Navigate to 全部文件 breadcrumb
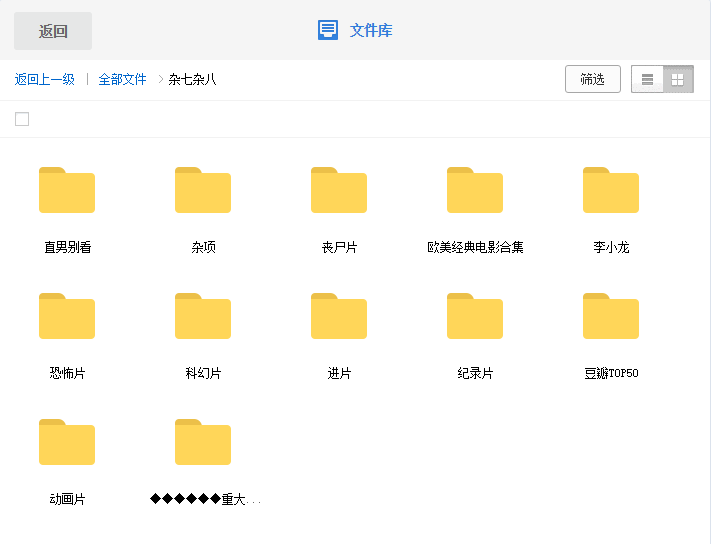This screenshot has width=711, height=544. tap(122, 79)
